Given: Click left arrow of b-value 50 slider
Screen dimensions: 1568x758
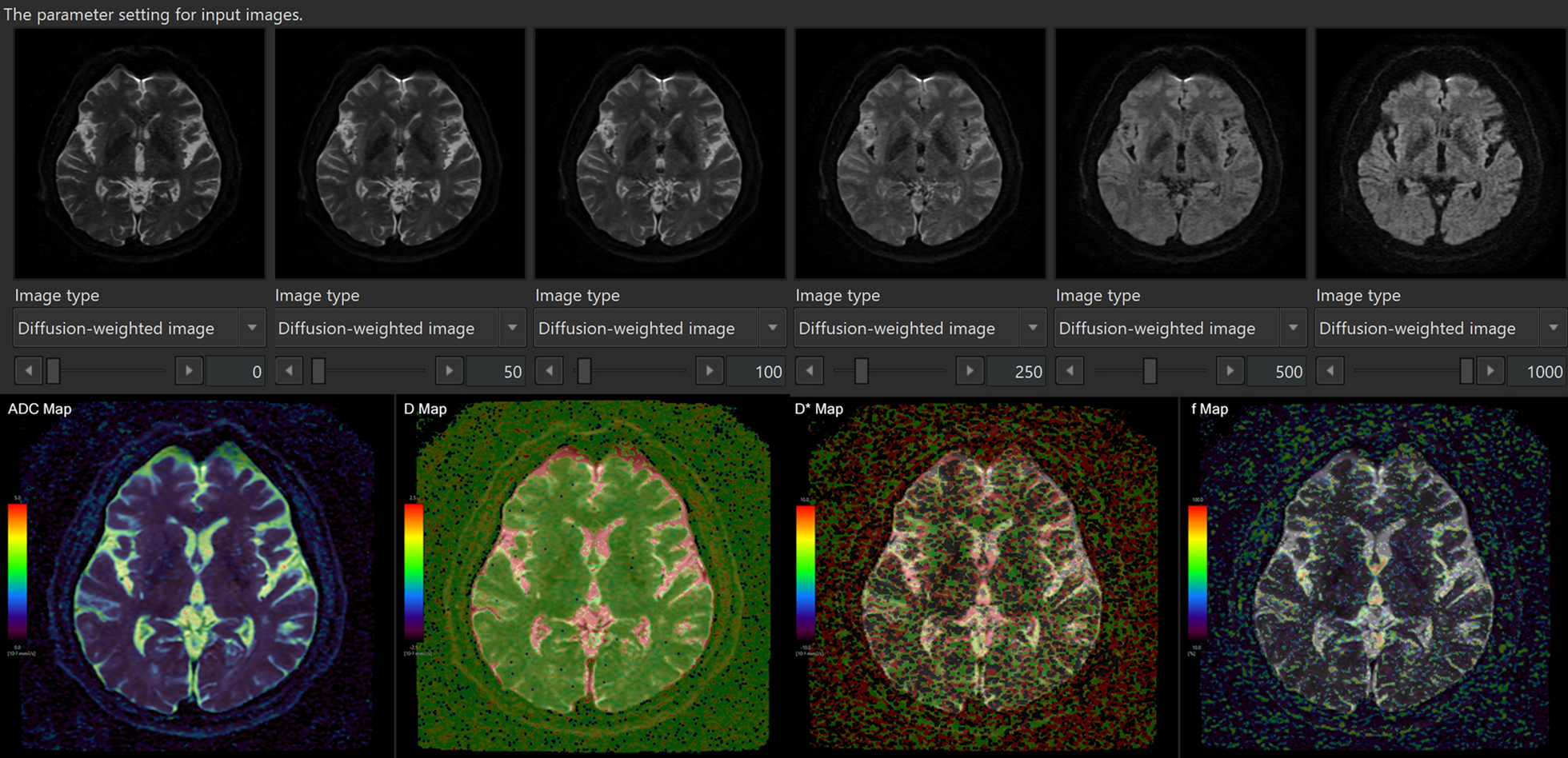Looking at the screenshot, I should [289, 371].
